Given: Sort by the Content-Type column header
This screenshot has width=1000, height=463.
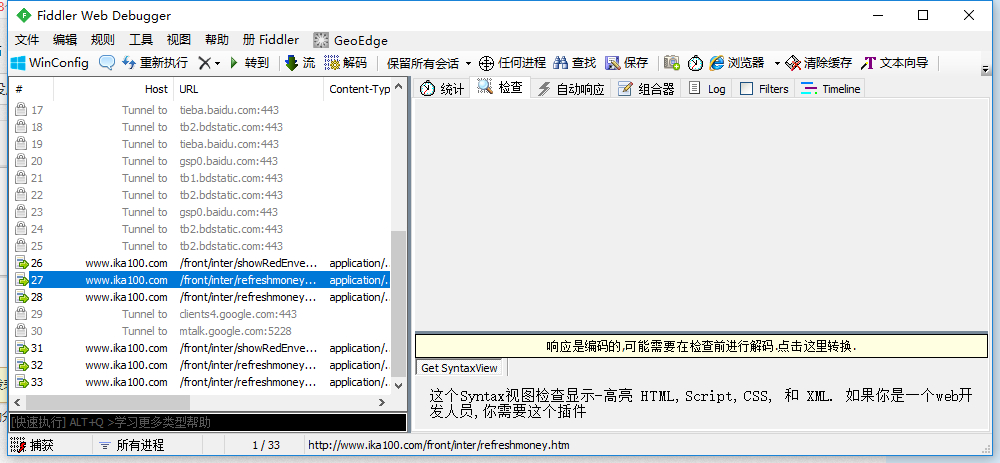Looking at the screenshot, I should [x=358, y=89].
